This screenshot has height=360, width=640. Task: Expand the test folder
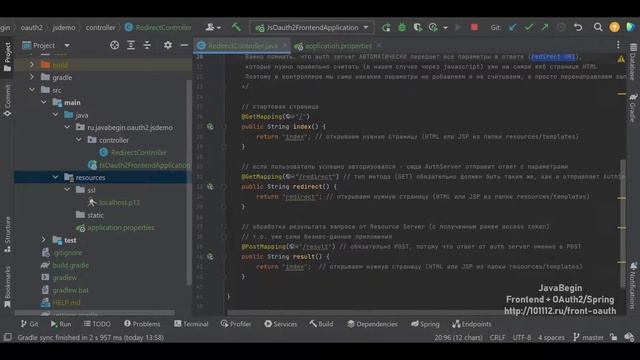[44, 240]
